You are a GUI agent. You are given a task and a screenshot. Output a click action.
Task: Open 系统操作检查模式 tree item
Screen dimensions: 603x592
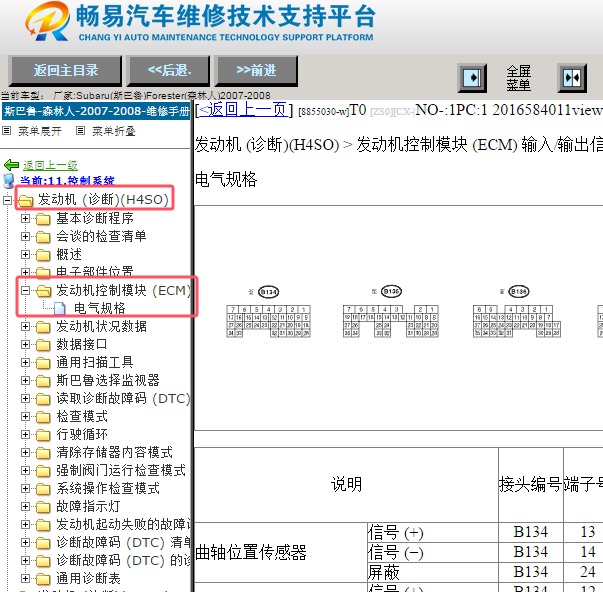tap(108, 488)
